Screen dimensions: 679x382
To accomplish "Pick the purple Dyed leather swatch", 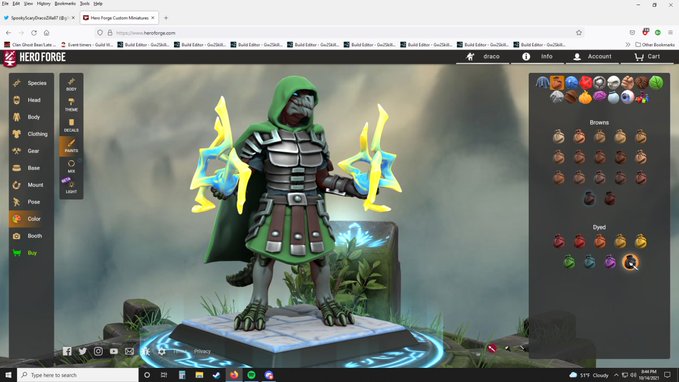I will click(x=610, y=262).
